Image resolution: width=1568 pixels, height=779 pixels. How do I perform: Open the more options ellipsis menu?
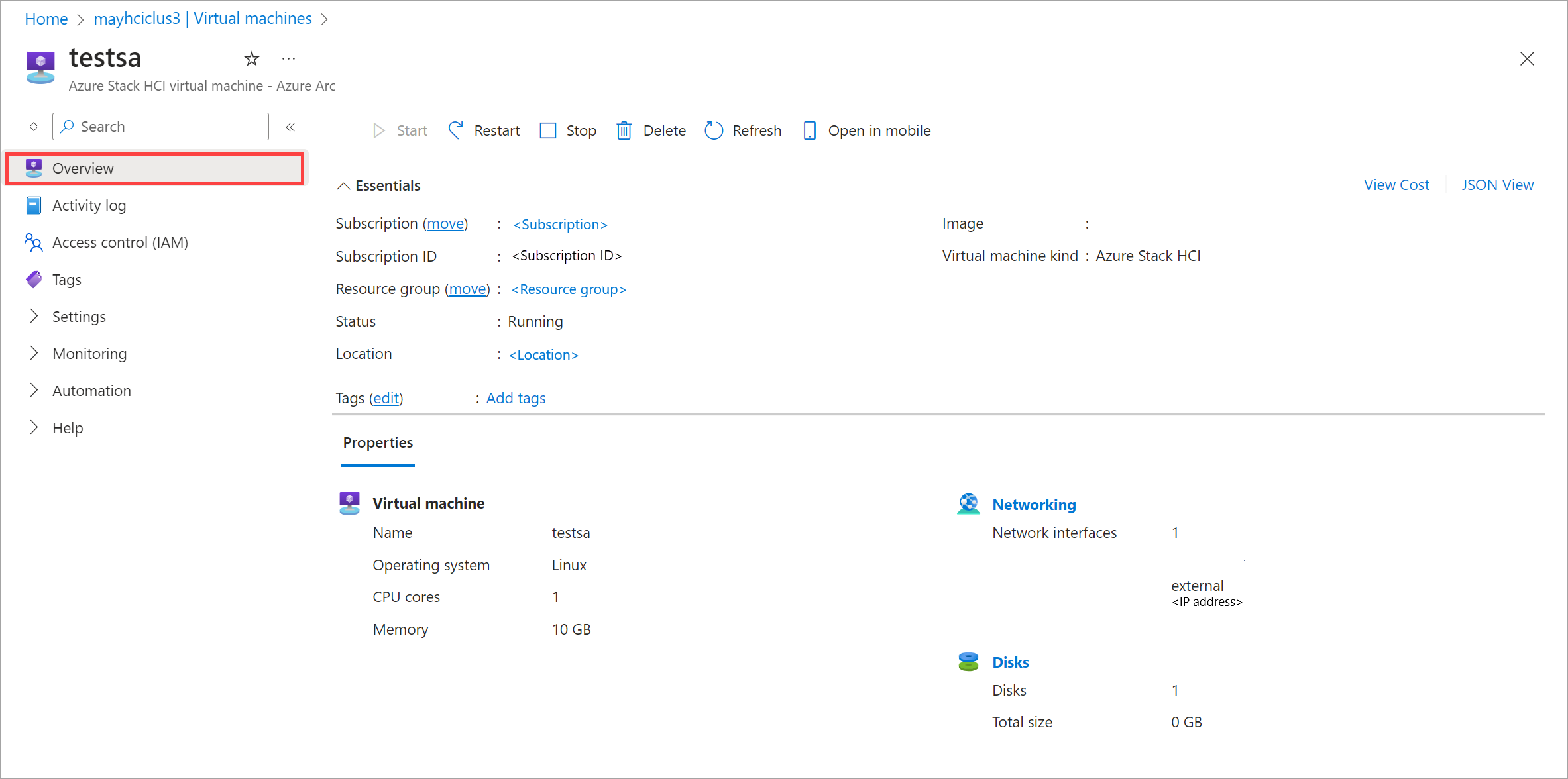288,59
